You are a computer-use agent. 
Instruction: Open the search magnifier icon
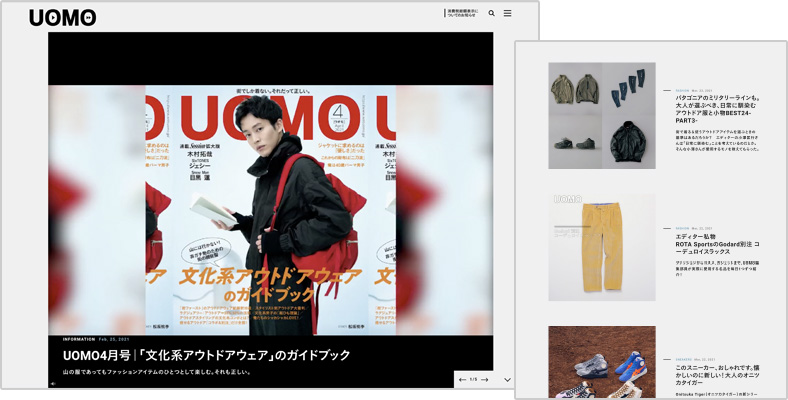pyautogui.click(x=491, y=14)
